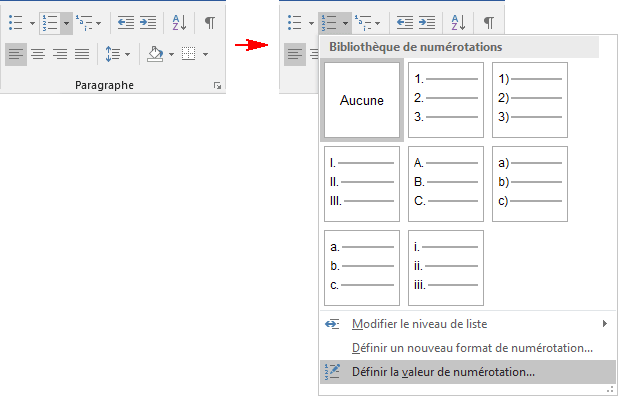Click Bibliothèque de numérotations header

click(460, 47)
